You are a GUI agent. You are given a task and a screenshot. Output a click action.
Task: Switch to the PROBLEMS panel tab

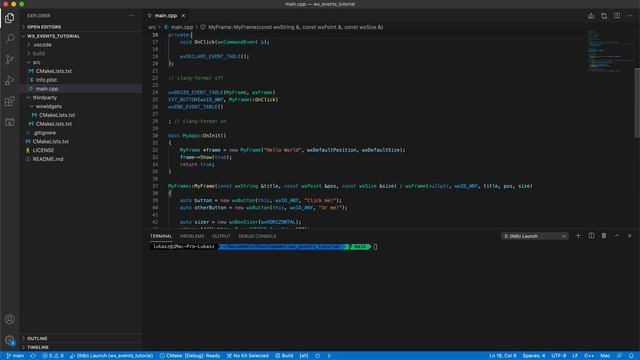[192, 236]
